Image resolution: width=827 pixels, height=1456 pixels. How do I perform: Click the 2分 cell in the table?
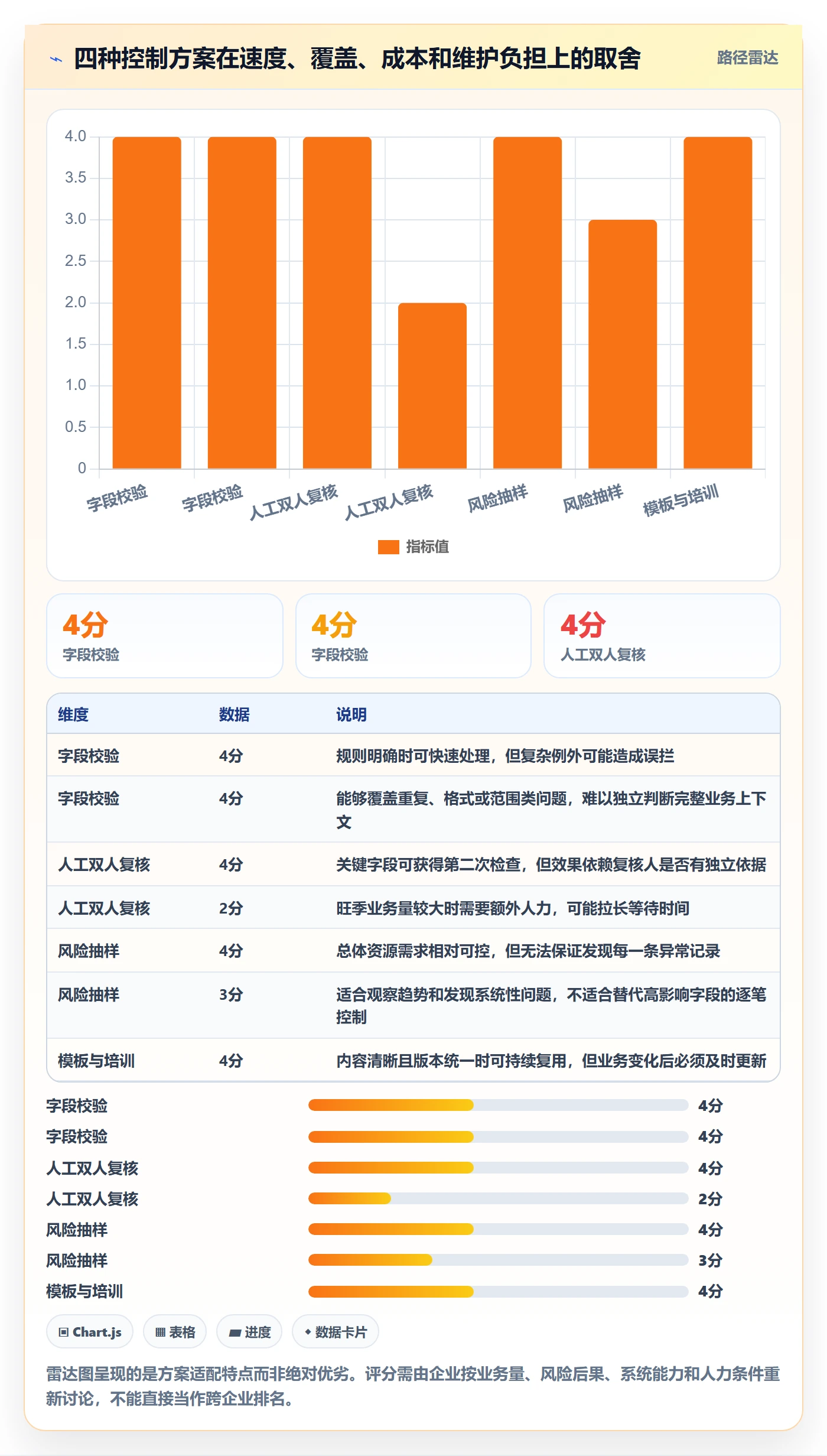[231, 908]
